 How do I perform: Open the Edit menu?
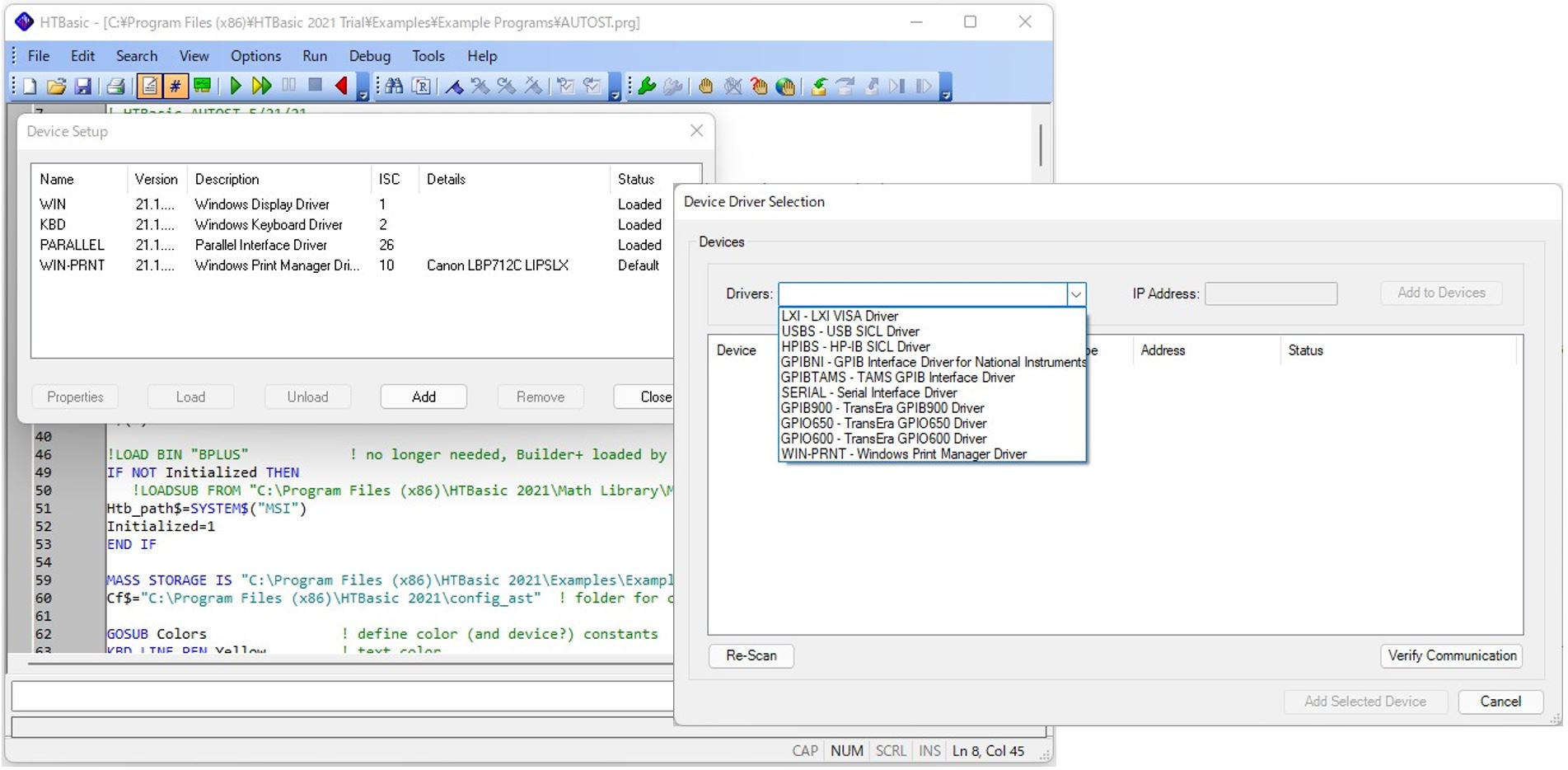(x=82, y=56)
